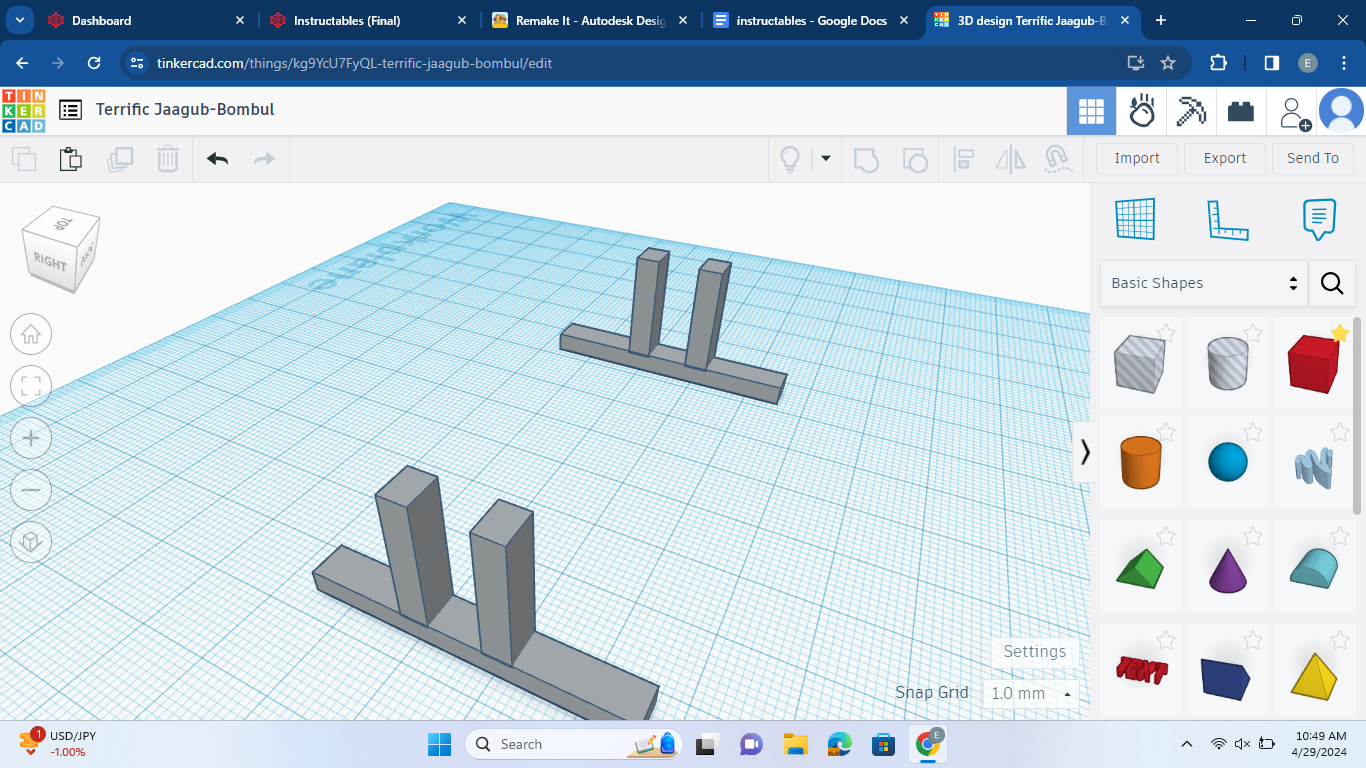Click the Paste toolbar icon

[x=70, y=159]
